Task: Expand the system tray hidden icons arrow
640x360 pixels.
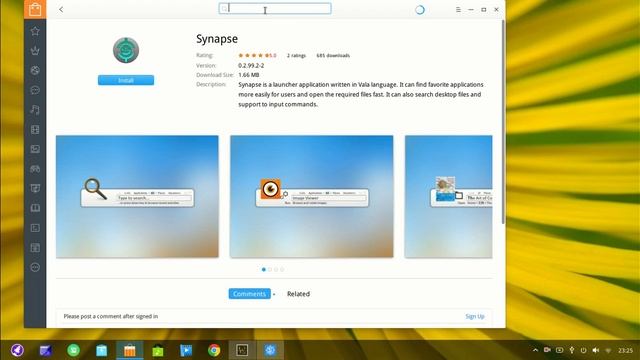Action: click(535, 350)
